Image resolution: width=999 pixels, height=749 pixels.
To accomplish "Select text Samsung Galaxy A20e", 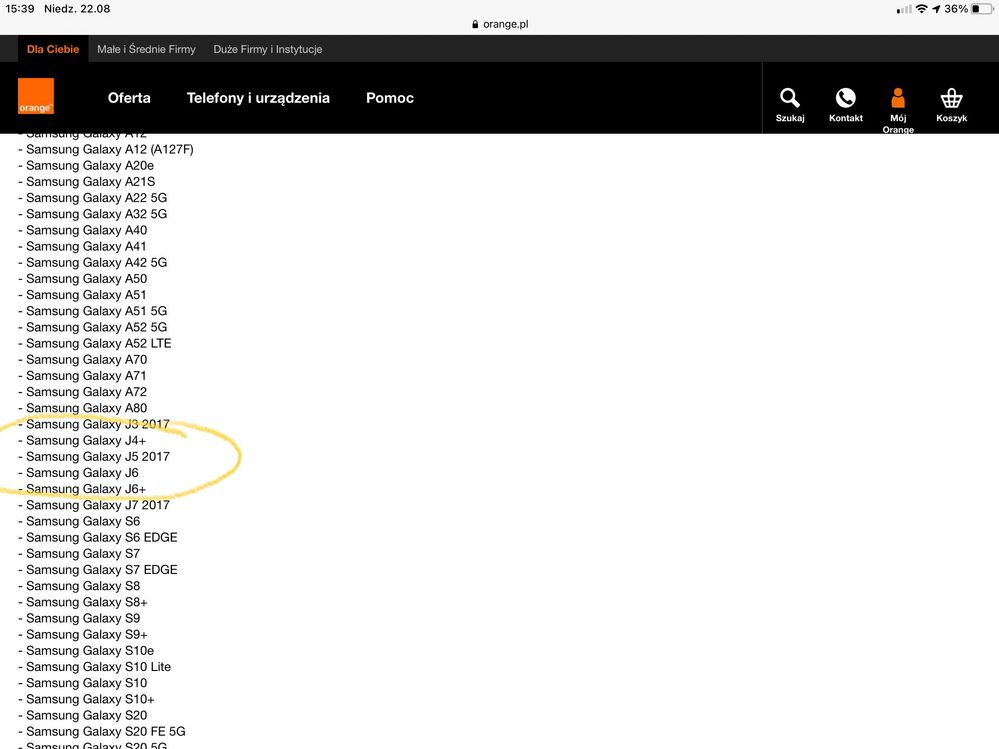I will click(90, 166).
